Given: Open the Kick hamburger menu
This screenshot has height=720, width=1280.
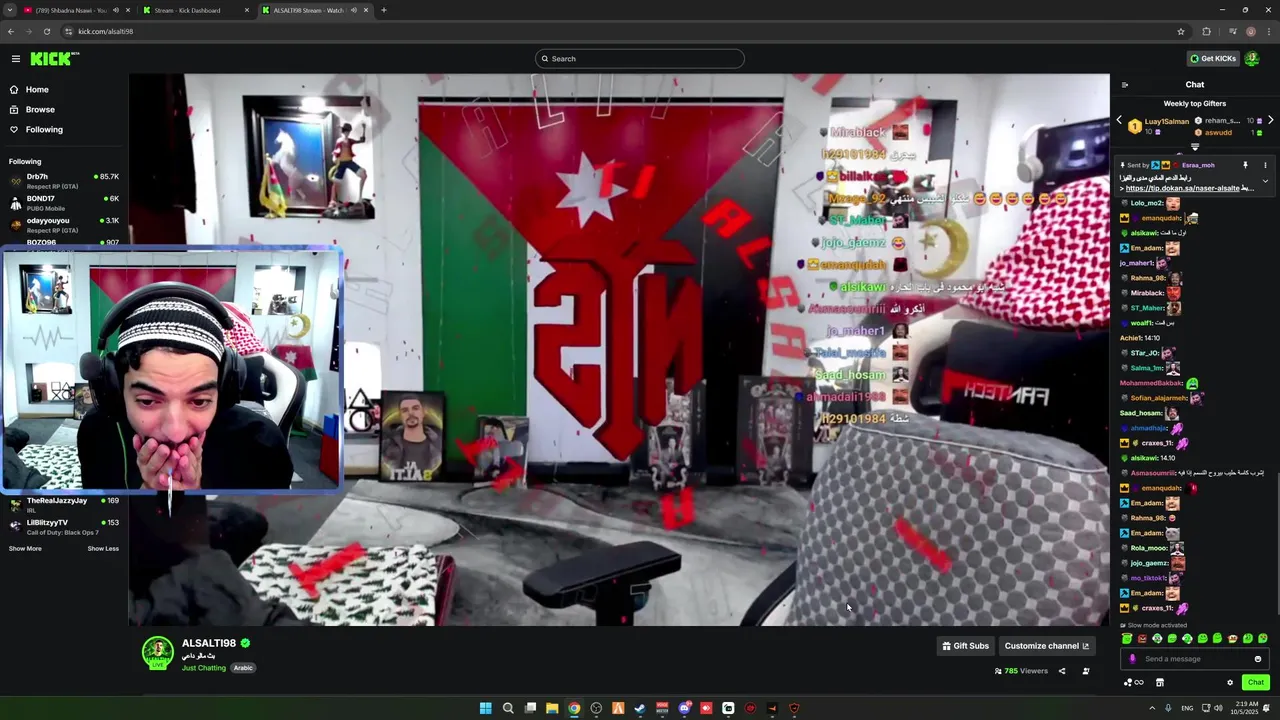Looking at the screenshot, I should point(15,59).
